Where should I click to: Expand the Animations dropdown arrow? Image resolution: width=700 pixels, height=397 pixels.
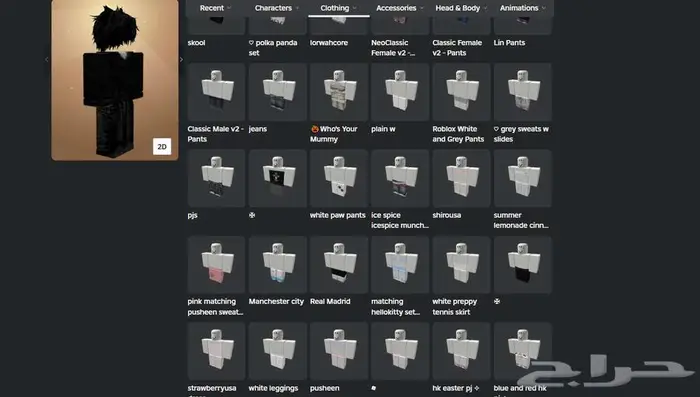(544, 8)
